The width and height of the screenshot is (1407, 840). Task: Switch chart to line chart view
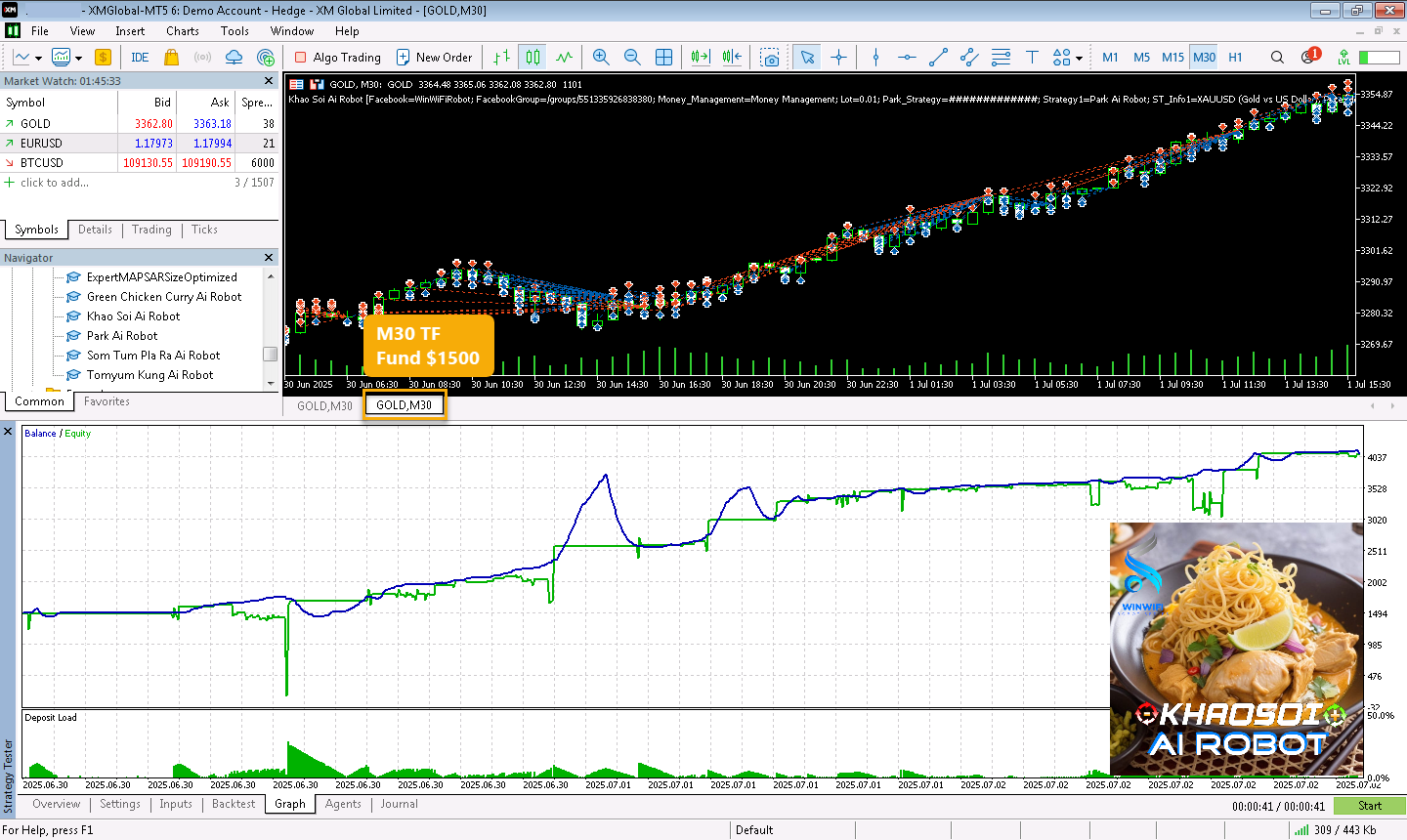pos(564,57)
